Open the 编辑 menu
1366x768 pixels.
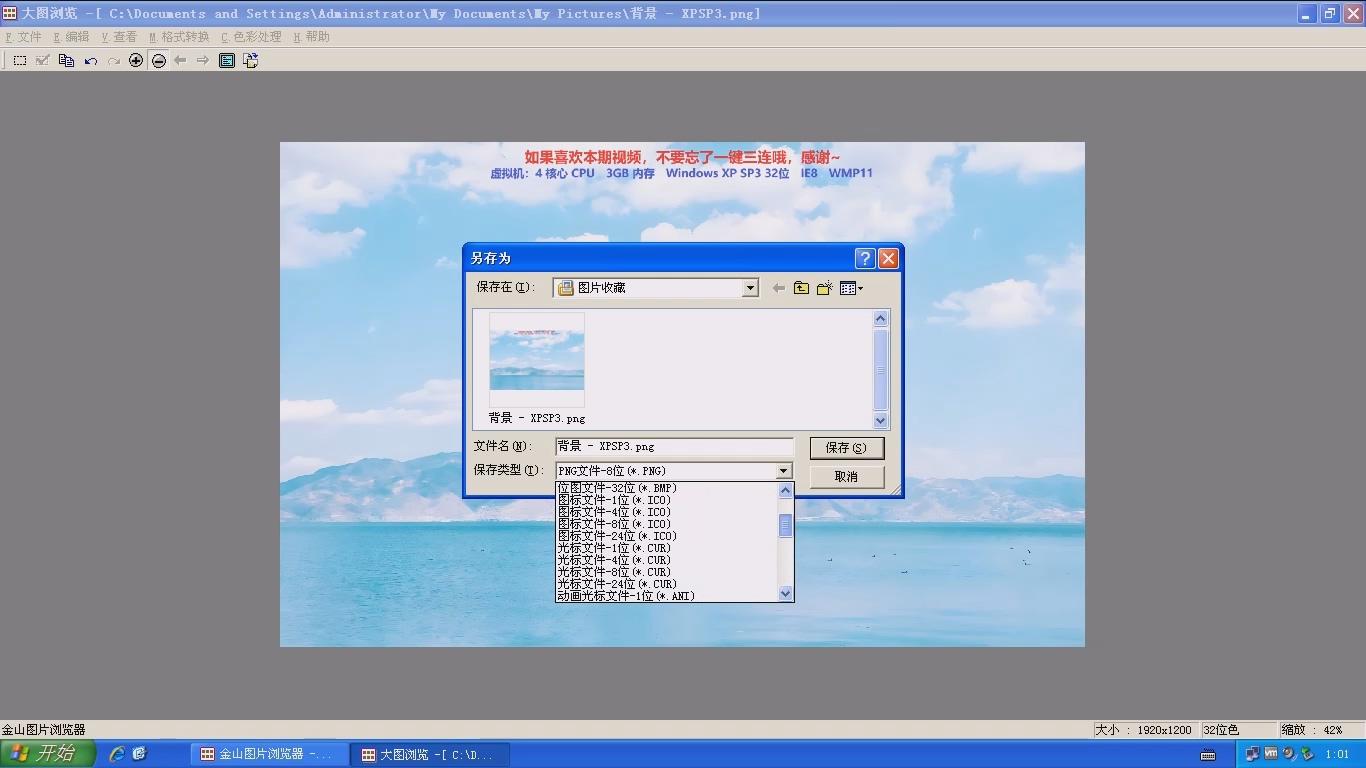click(x=71, y=37)
